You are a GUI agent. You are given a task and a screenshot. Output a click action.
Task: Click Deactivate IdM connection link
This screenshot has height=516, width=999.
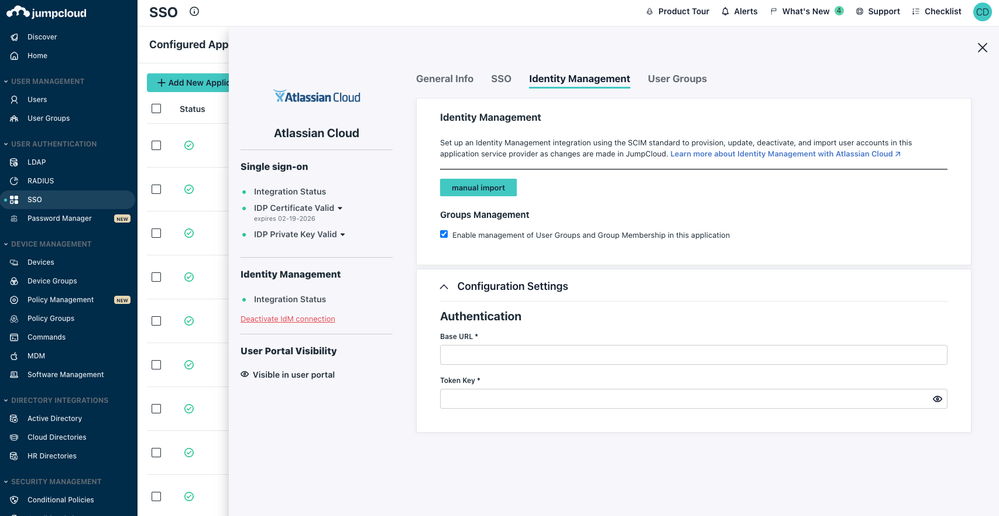[x=288, y=319]
